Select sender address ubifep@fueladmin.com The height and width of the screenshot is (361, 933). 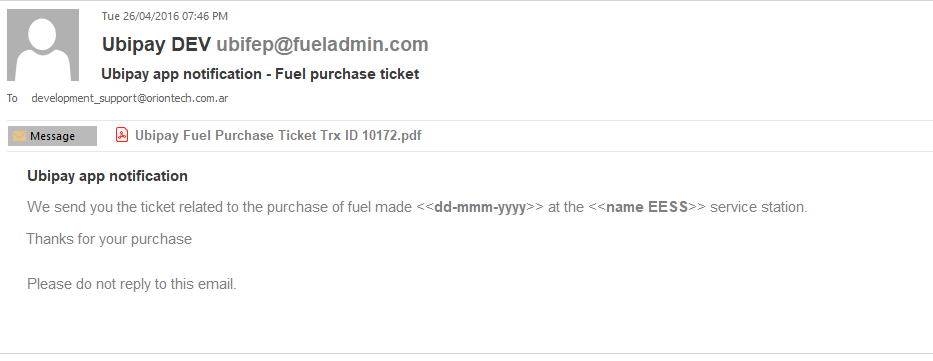322,45
